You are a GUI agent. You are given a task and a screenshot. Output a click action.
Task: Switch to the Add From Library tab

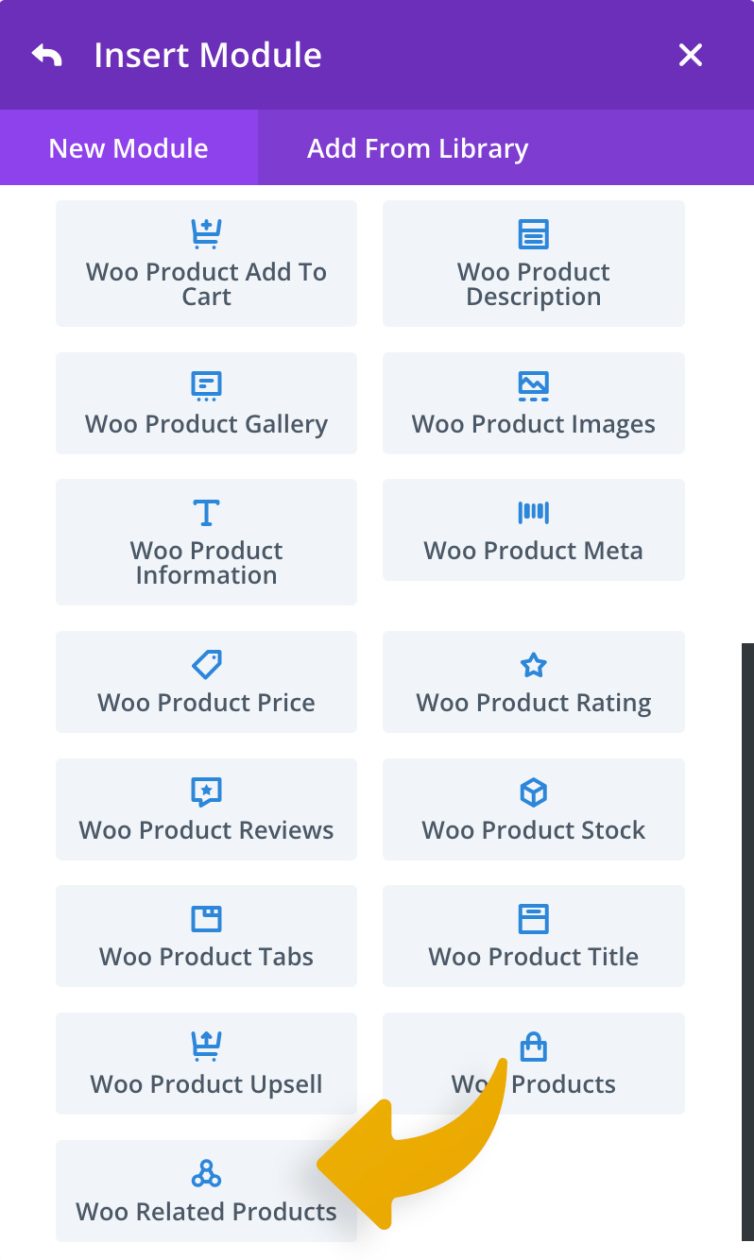tap(416, 148)
